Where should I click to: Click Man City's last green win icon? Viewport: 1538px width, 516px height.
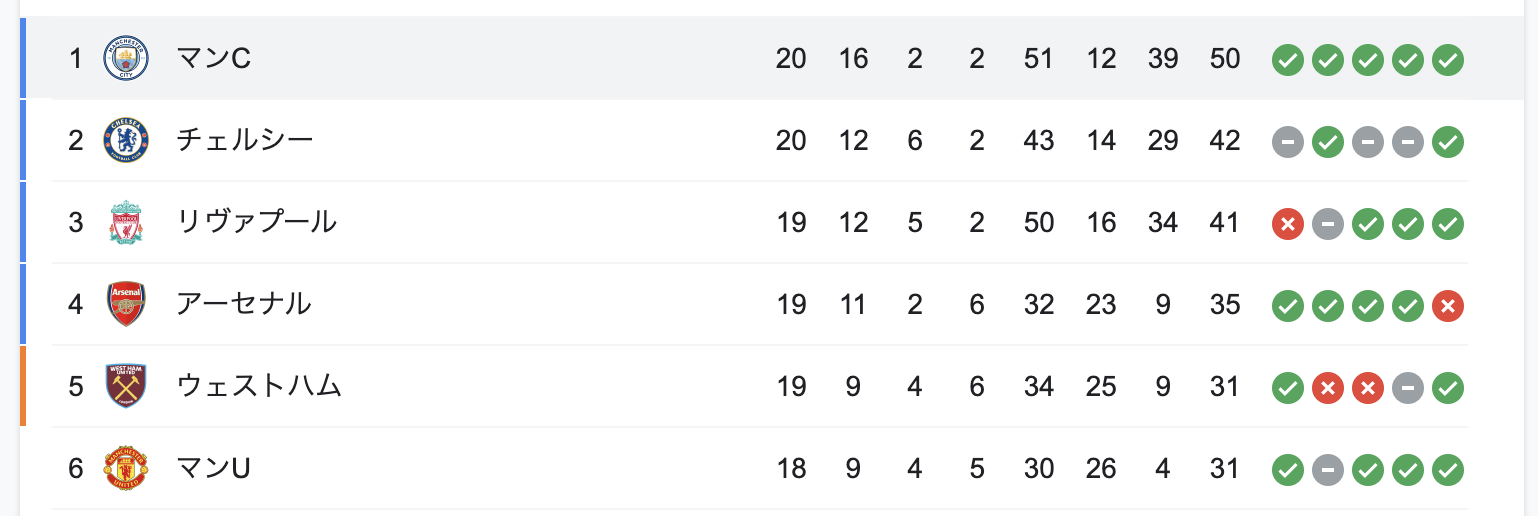tap(1448, 60)
